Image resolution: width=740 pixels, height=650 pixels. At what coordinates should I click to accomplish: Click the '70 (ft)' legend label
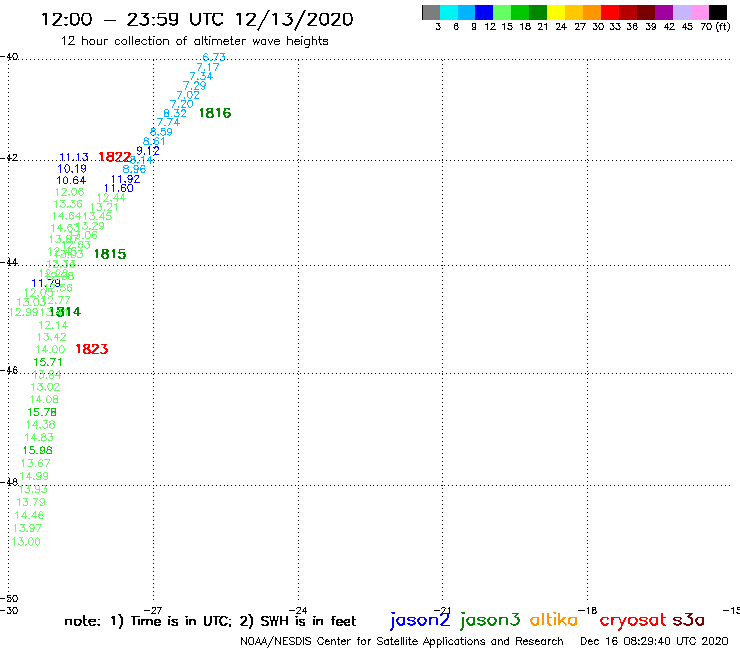coord(715,27)
